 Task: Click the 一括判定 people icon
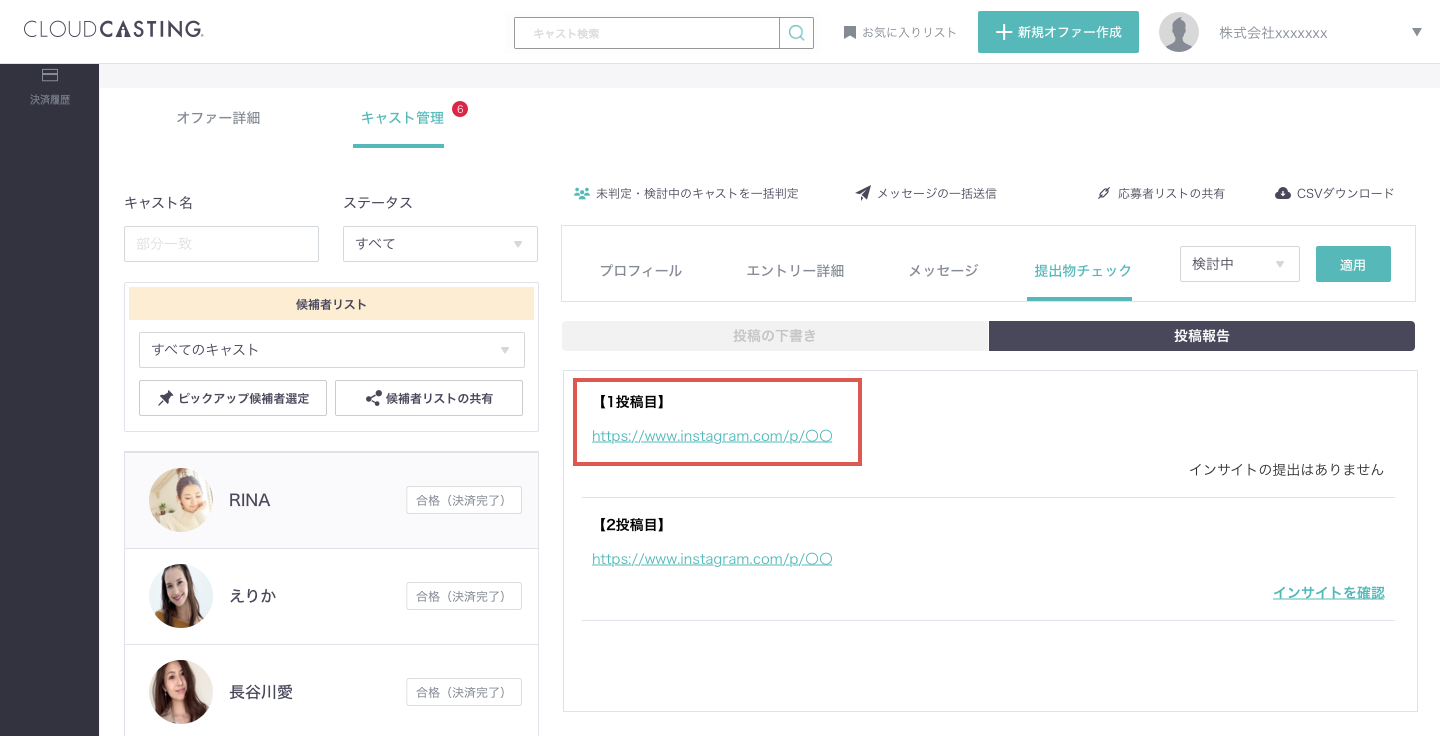[581, 193]
